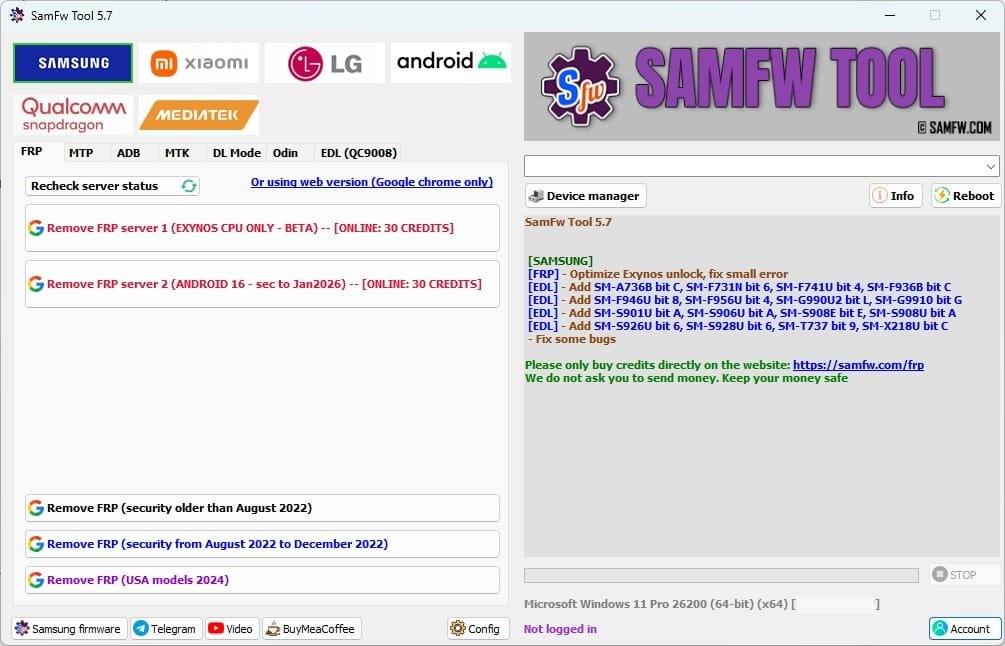
Task: Switch to the MTK tab
Action: coord(177,153)
